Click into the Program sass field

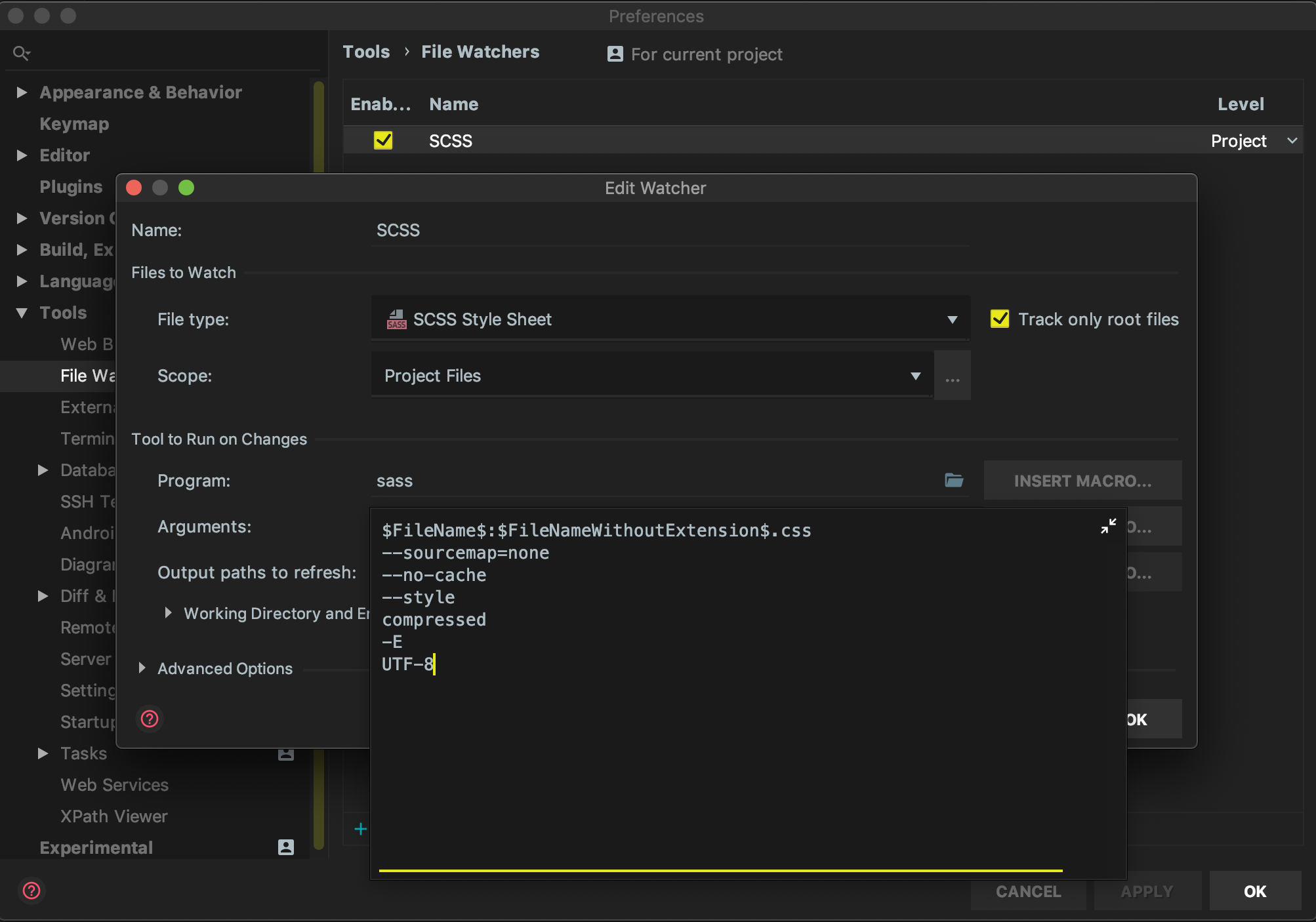(x=656, y=481)
